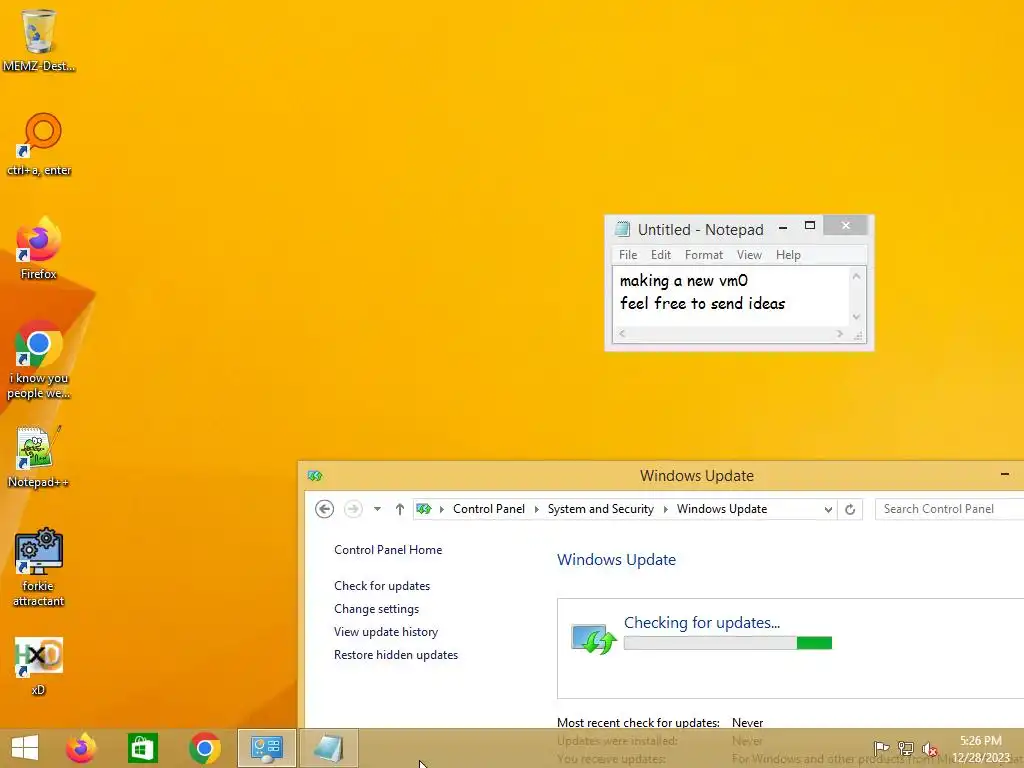The width and height of the screenshot is (1024, 768).
Task: Click the Up arrow in Windows Update
Action: coord(400,509)
